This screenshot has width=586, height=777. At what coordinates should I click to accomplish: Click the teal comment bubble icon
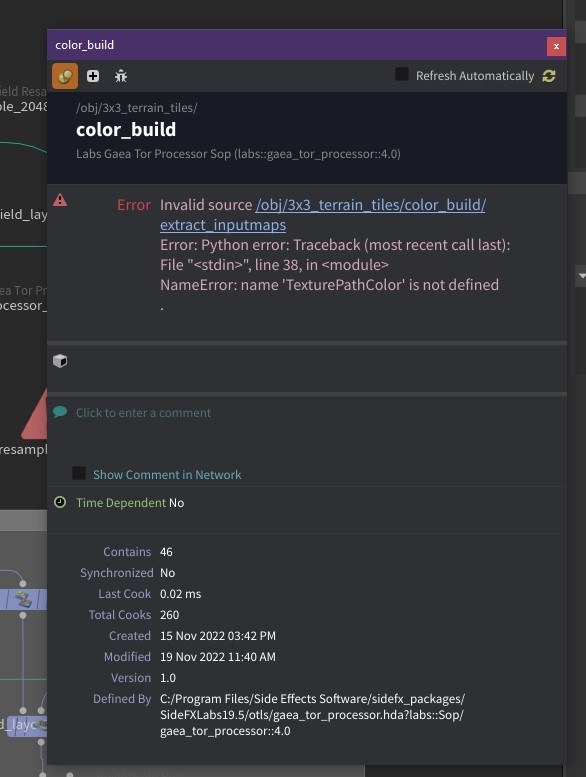pyautogui.click(x=60, y=412)
